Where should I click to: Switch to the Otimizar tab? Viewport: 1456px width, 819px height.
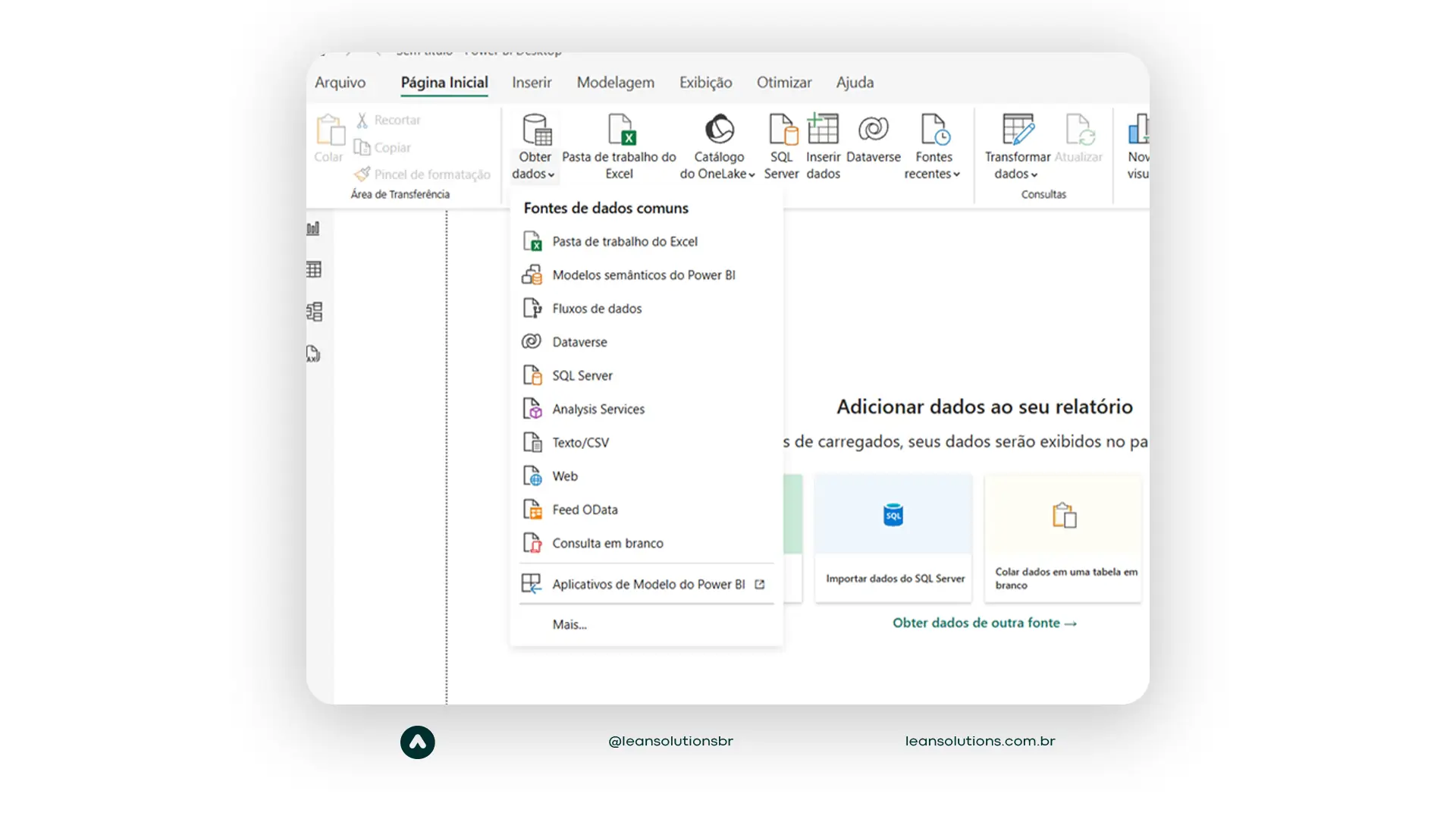point(784,83)
